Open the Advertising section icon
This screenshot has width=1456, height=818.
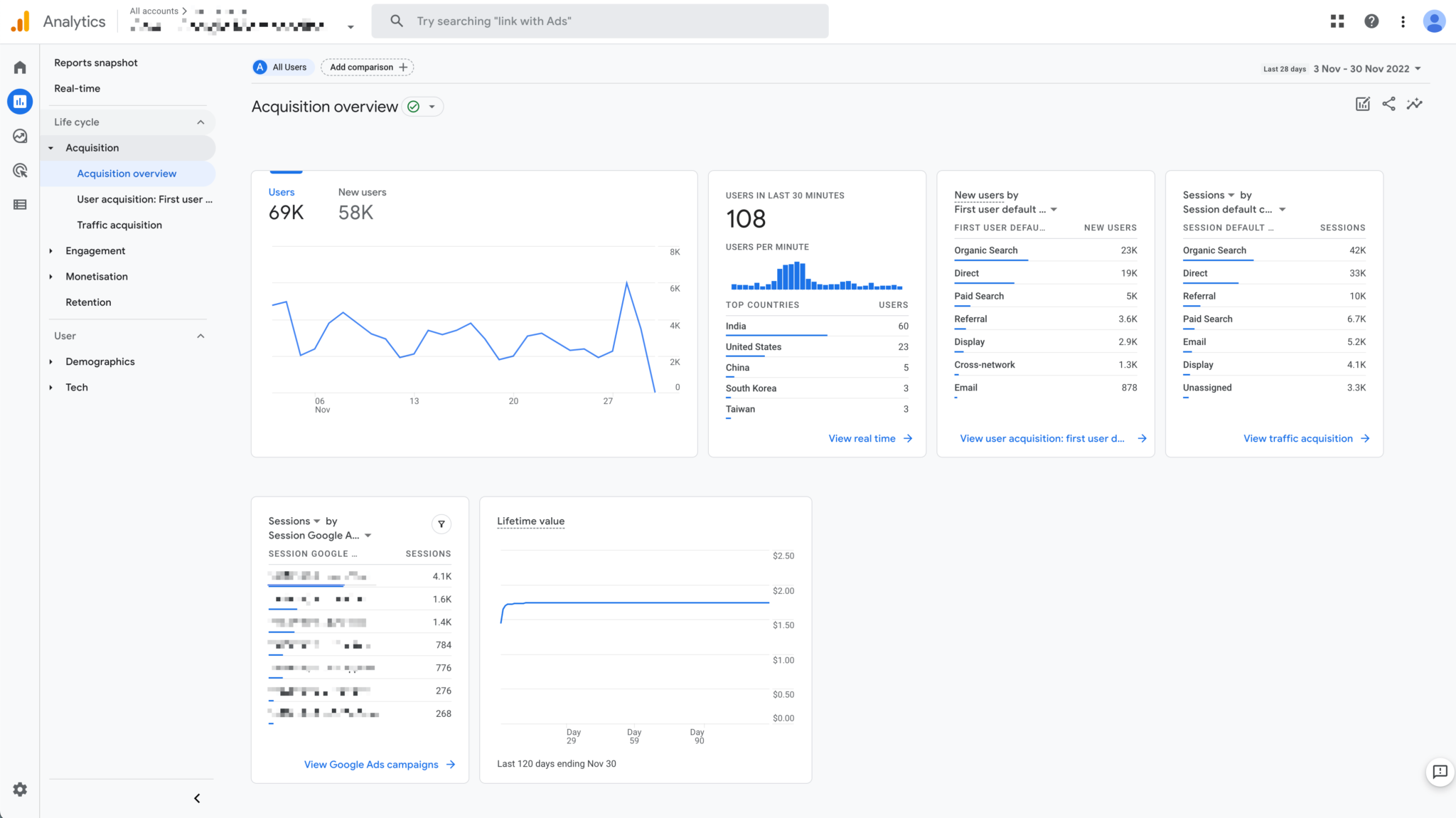click(19, 170)
